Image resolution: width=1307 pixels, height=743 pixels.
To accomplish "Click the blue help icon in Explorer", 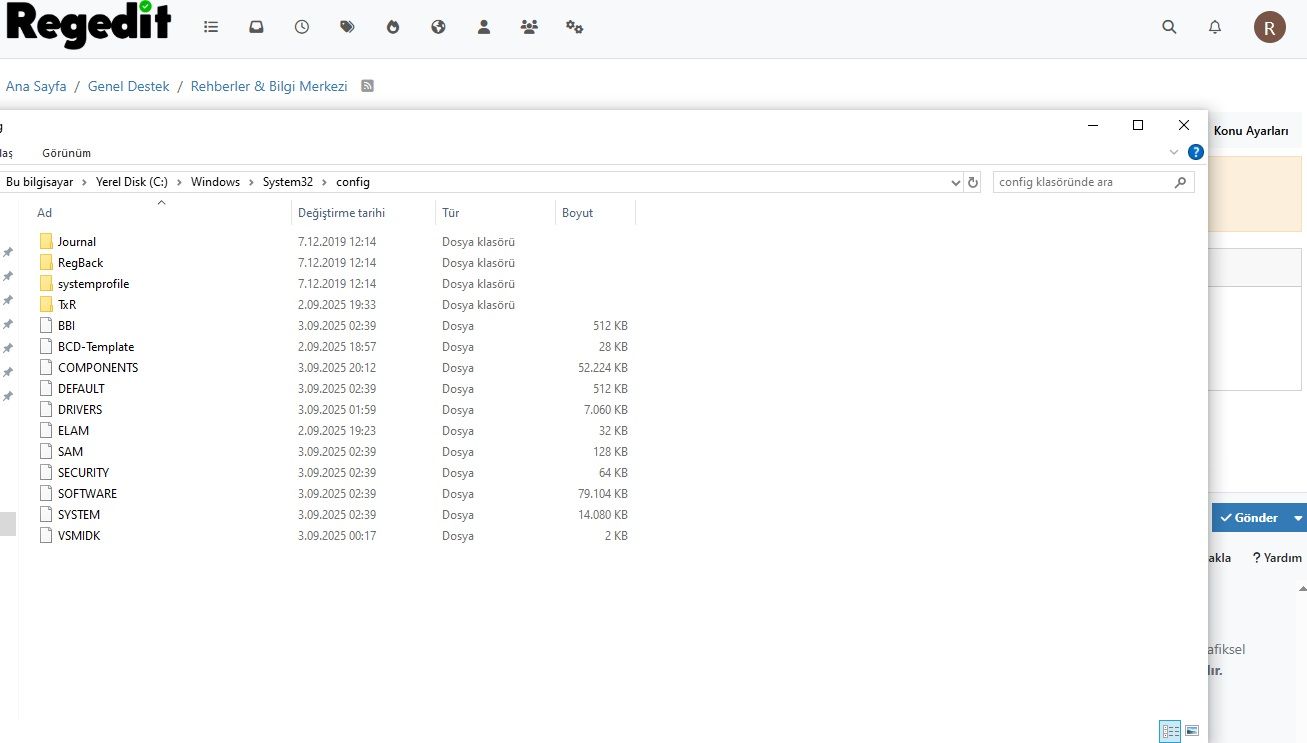I will [x=1195, y=152].
